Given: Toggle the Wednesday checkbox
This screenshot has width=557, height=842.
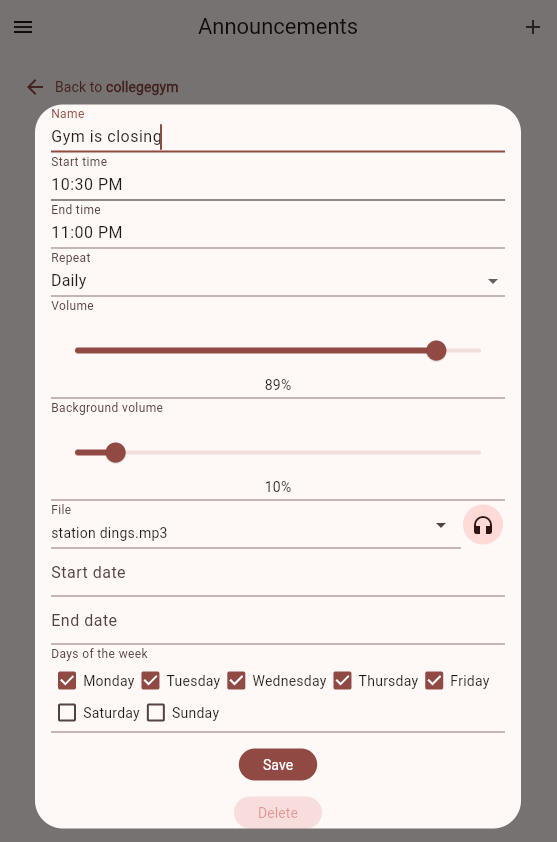Looking at the screenshot, I should [236, 680].
